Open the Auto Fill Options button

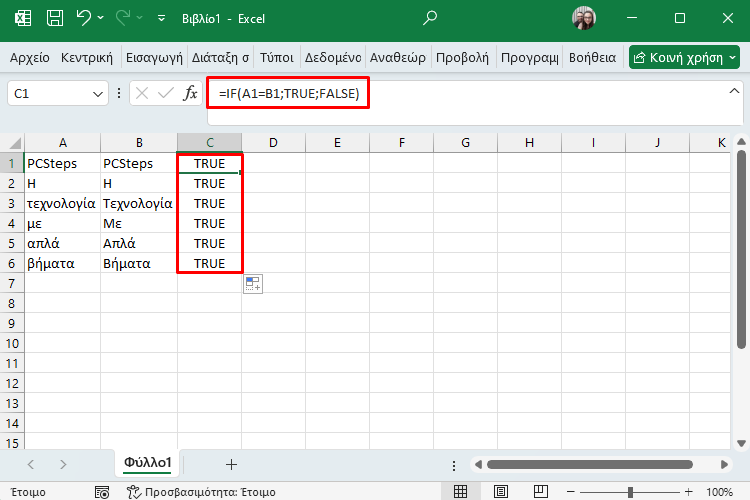point(253,284)
